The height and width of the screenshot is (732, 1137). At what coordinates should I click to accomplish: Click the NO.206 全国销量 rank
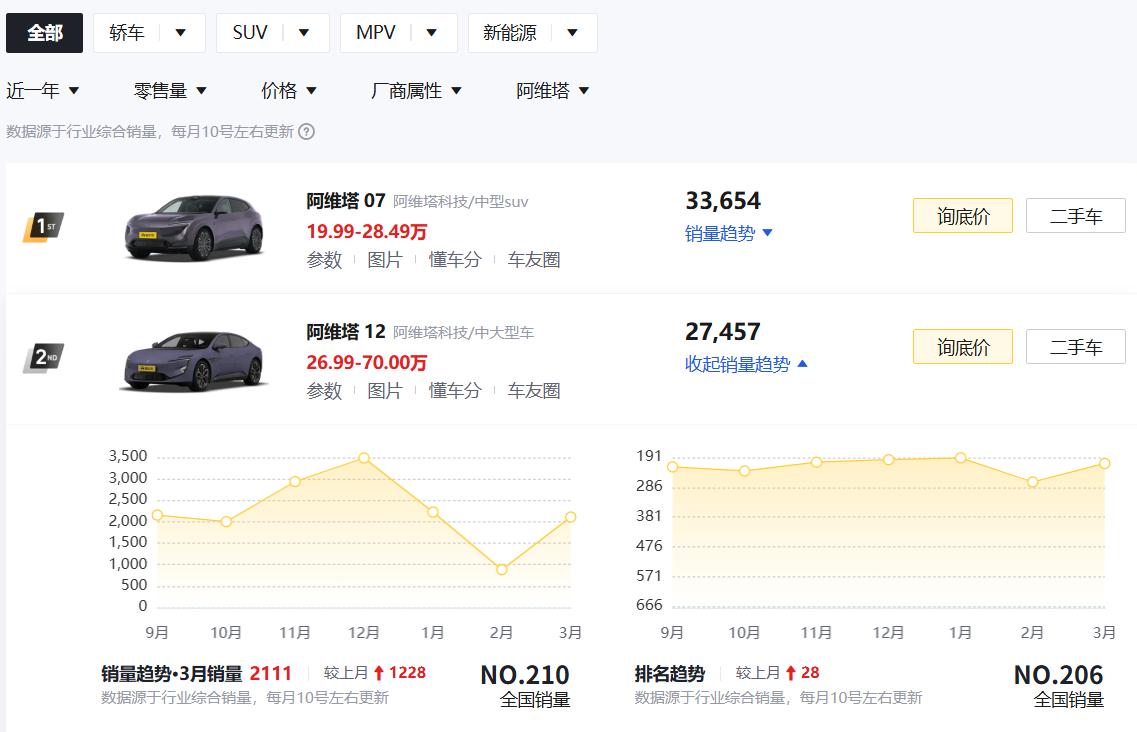click(x=1059, y=686)
